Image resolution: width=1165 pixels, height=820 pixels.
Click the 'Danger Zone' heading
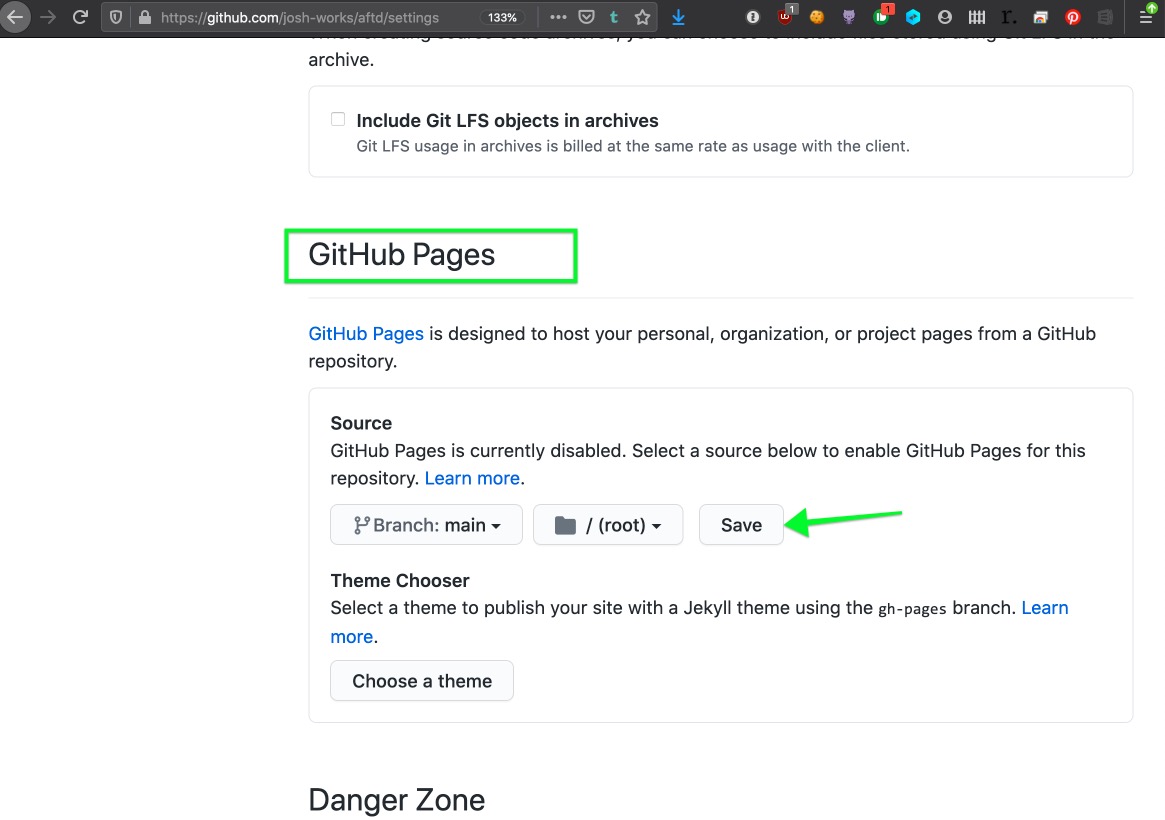(x=397, y=800)
